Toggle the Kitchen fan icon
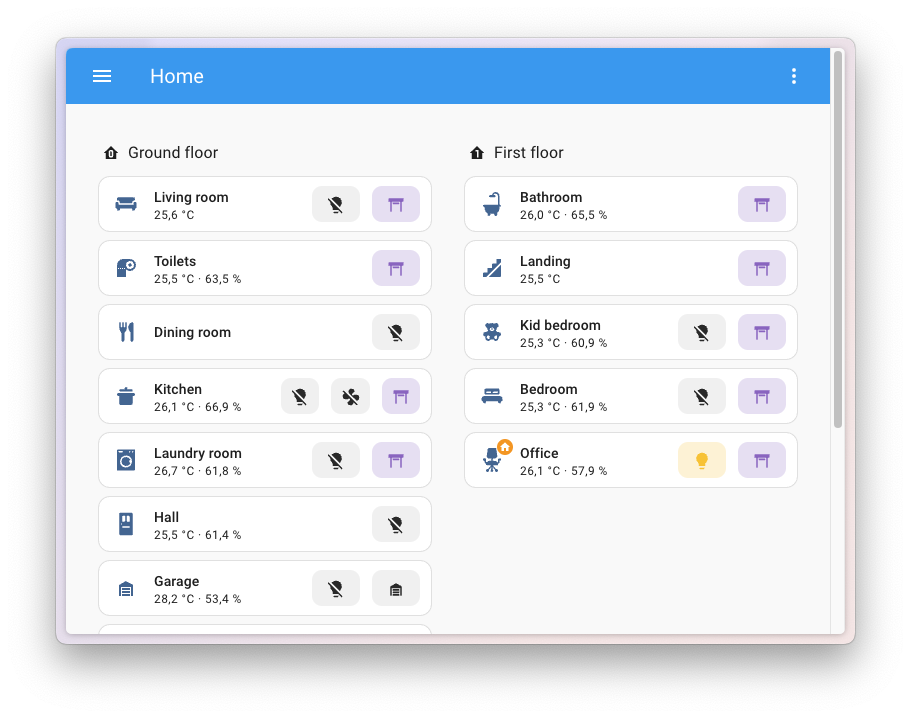Image resolution: width=911 pixels, height=718 pixels. pos(350,396)
